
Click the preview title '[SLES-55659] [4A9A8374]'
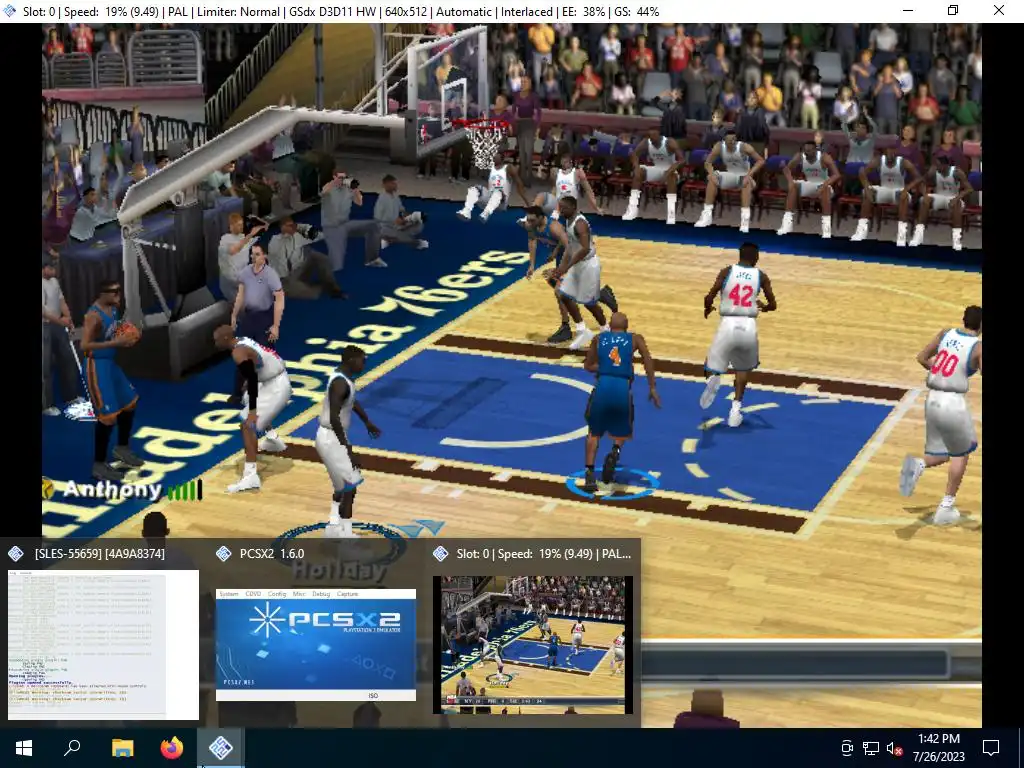(99, 554)
